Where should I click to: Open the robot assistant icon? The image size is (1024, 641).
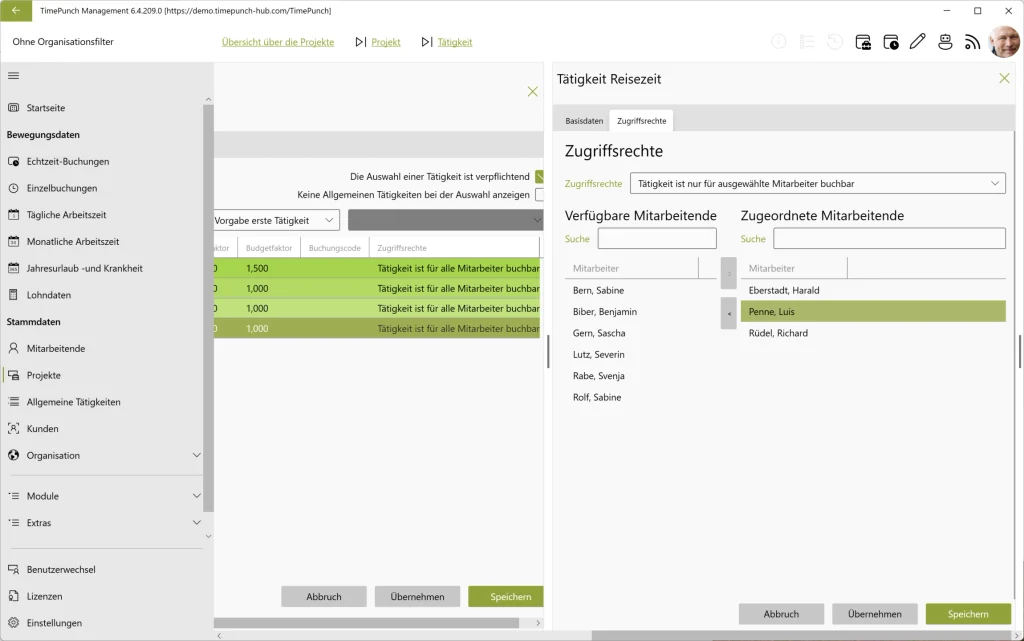coord(945,42)
